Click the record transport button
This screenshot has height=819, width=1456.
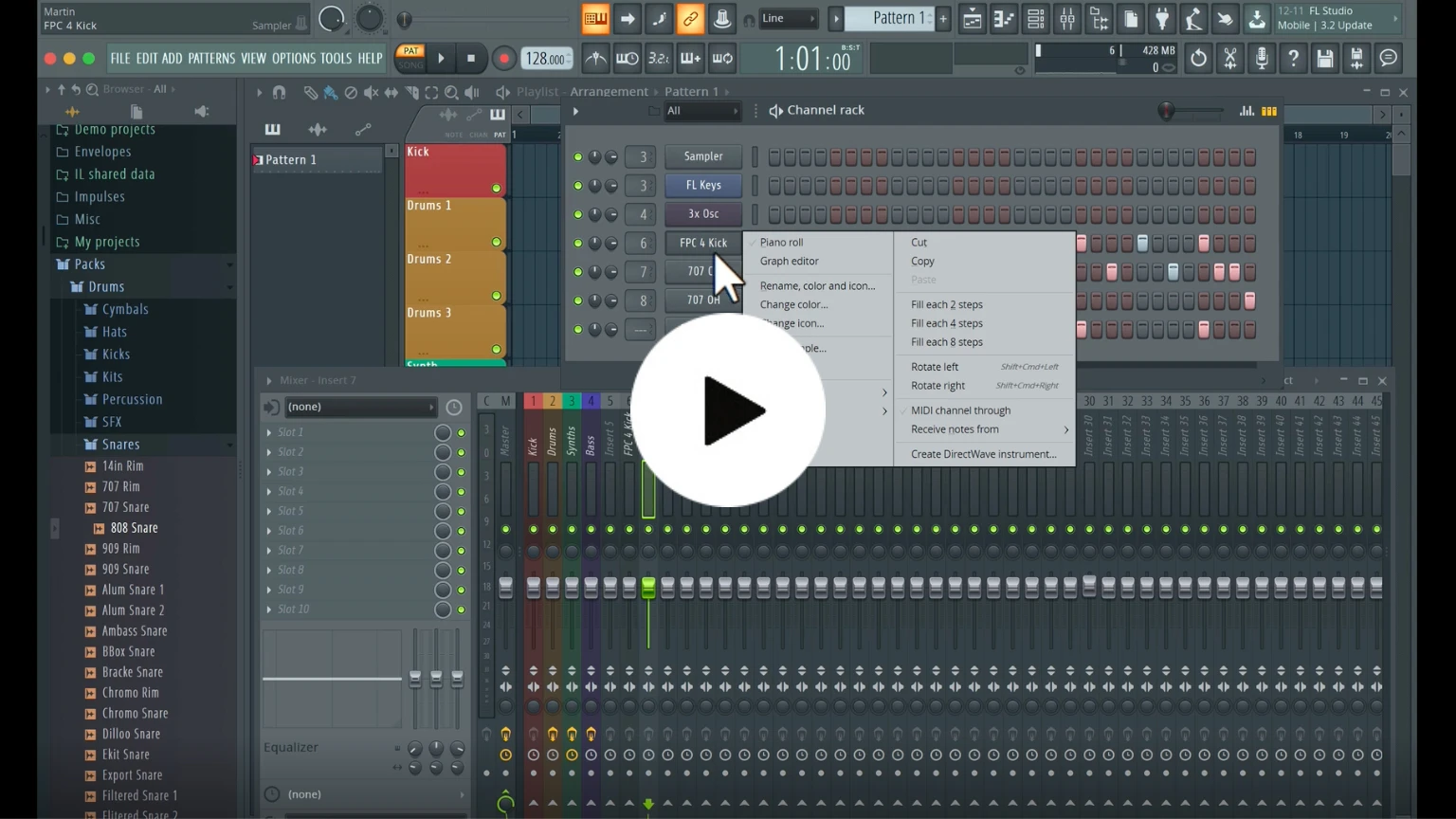504,59
